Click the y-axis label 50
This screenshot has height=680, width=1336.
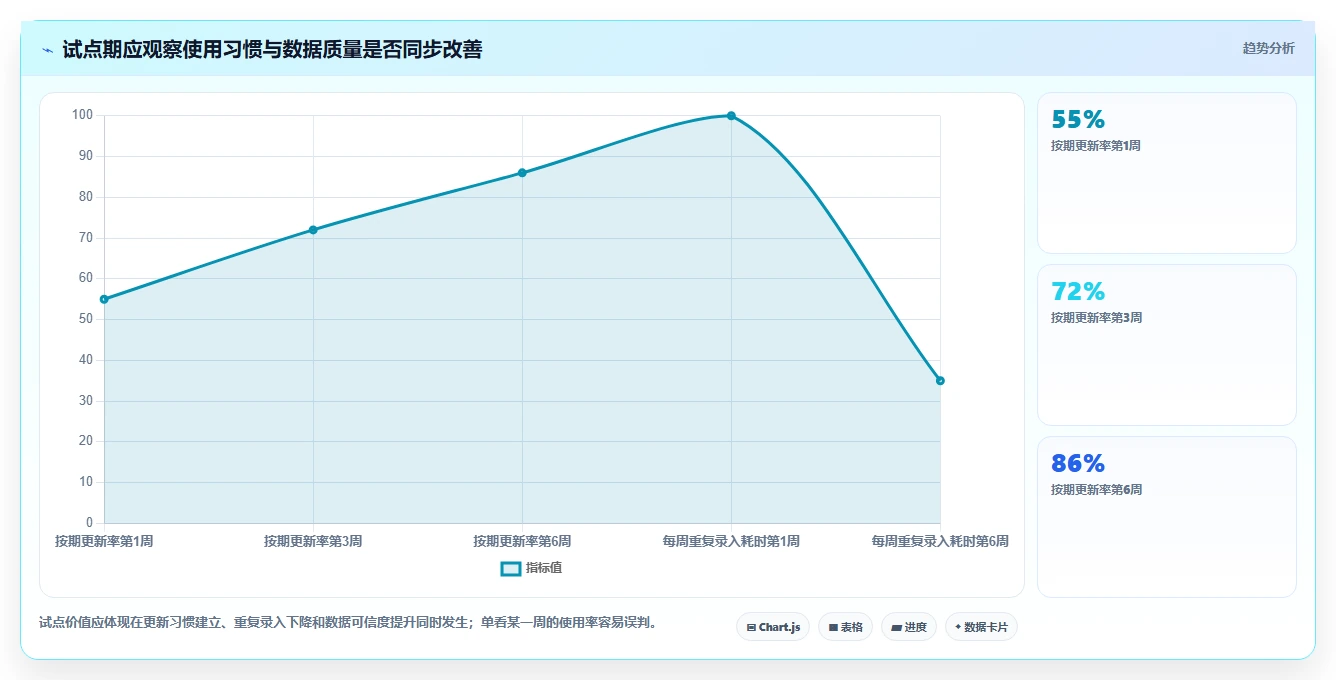tap(86, 319)
